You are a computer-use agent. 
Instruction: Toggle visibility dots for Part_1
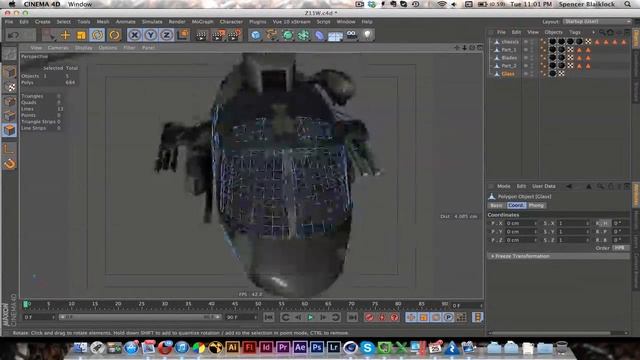point(532,50)
